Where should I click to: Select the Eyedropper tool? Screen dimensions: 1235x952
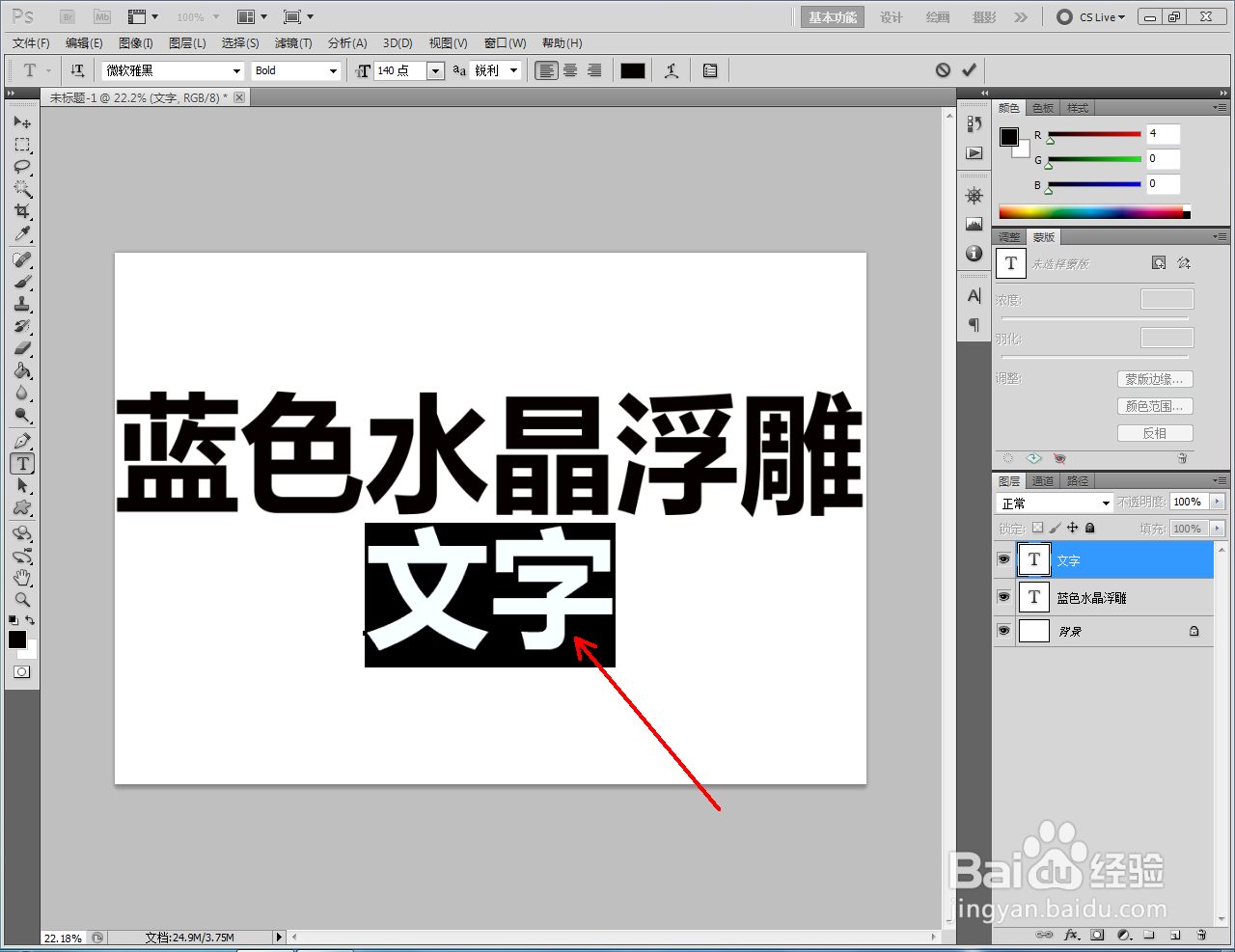(x=22, y=234)
